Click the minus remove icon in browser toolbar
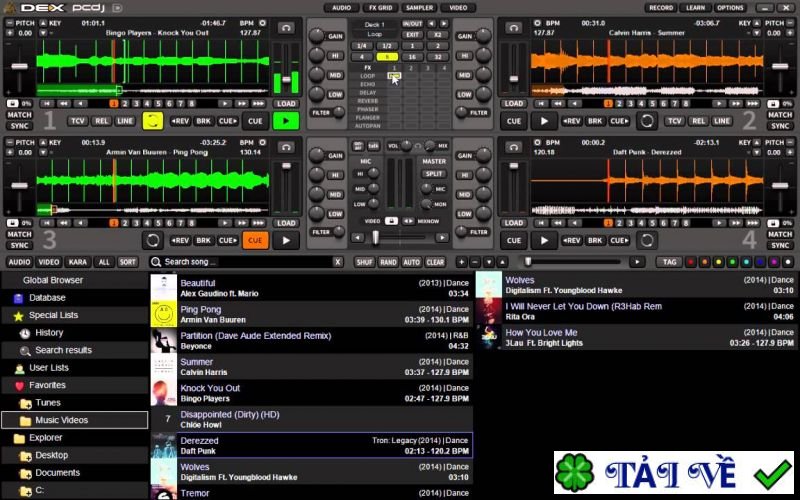This screenshot has width=800, height=500. [475, 262]
